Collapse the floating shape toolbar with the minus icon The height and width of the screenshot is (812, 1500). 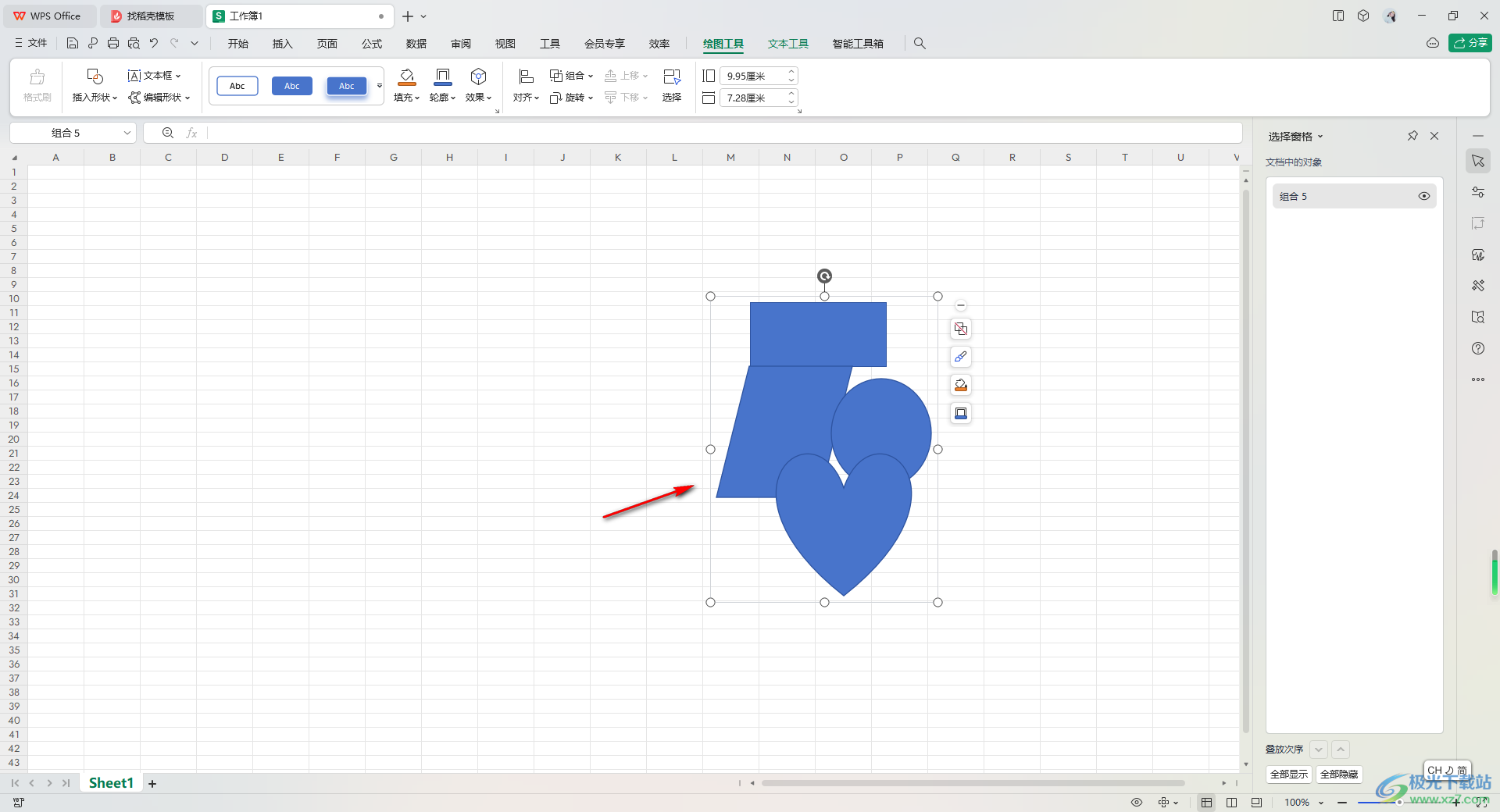click(x=961, y=305)
